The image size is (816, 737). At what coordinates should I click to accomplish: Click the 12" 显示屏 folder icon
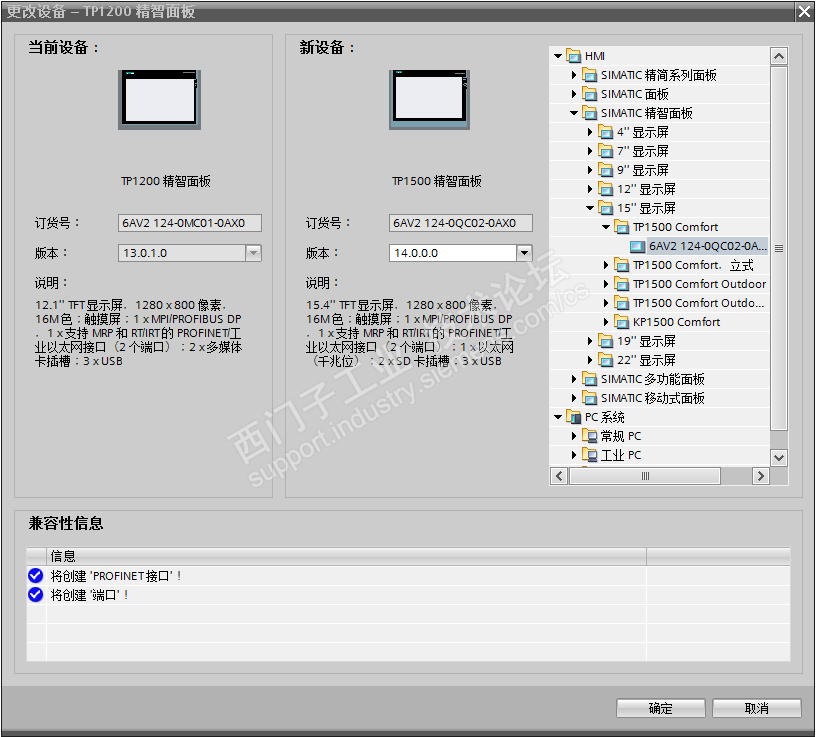[605, 189]
